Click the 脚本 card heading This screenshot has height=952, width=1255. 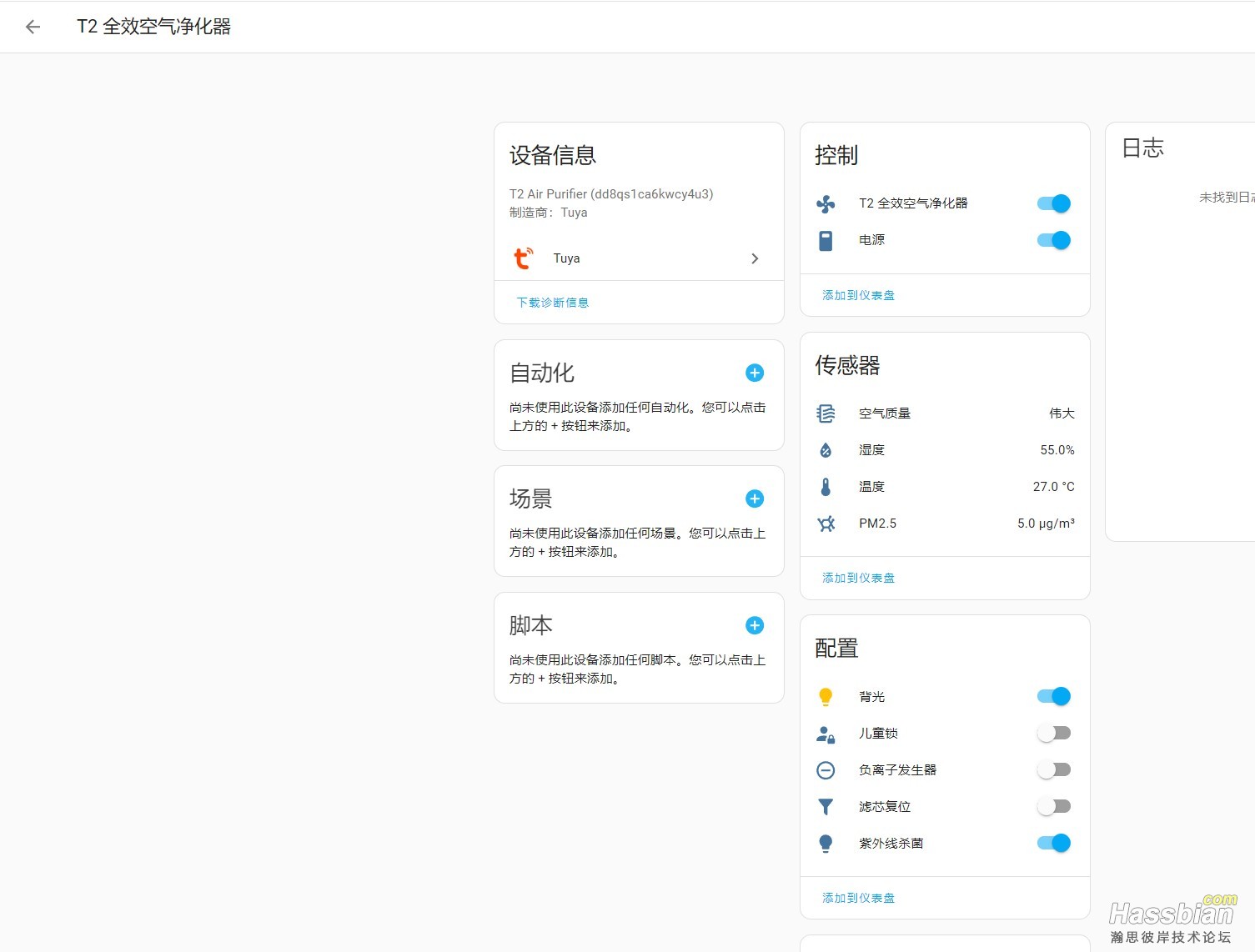tap(531, 625)
